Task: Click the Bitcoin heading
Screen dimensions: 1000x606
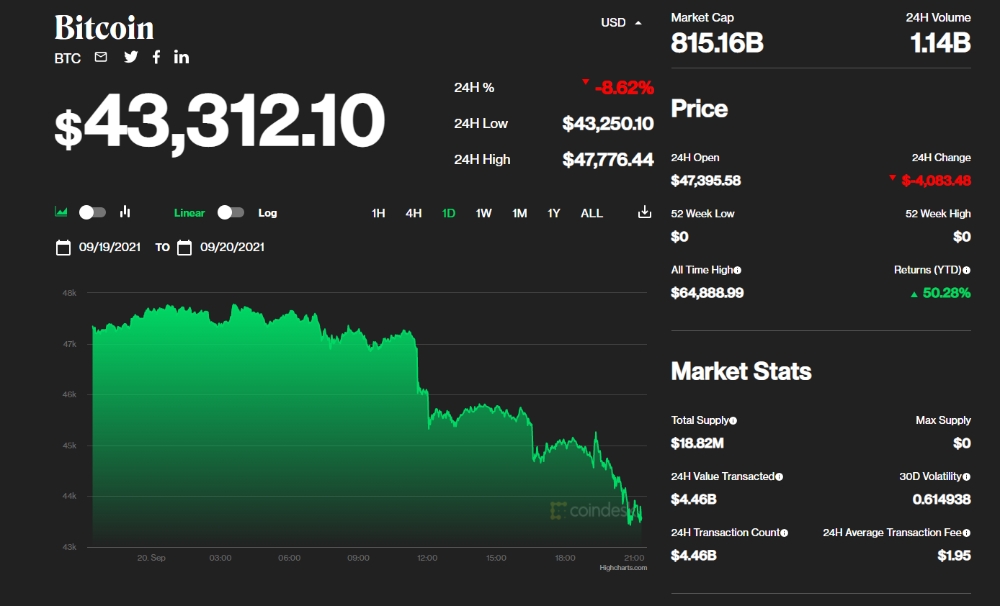Action: pos(104,28)
